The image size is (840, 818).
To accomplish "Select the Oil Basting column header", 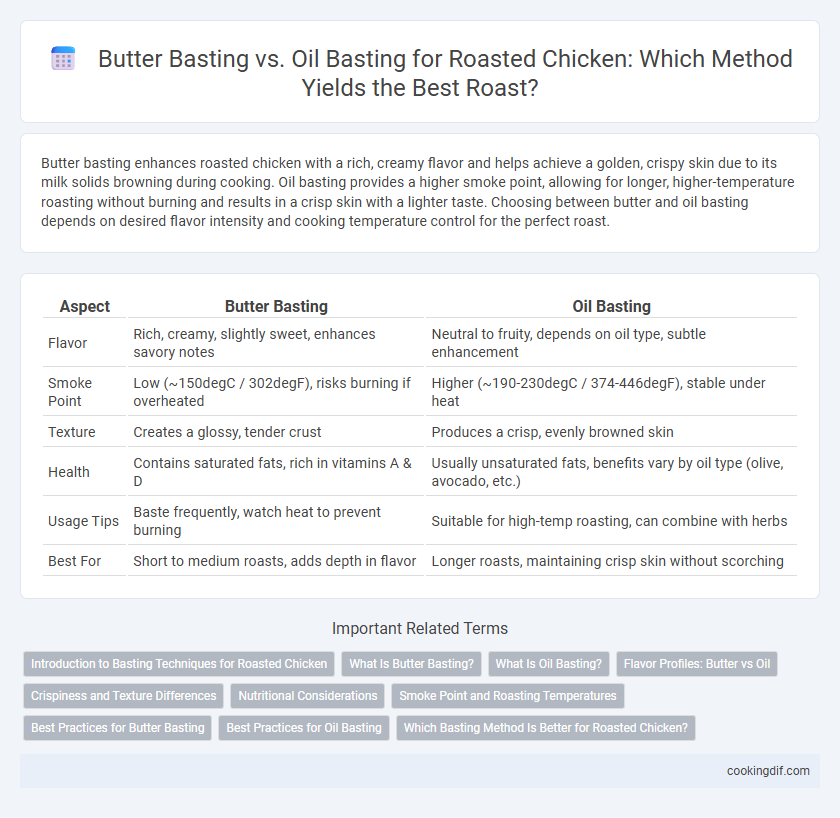I will 611,306.
